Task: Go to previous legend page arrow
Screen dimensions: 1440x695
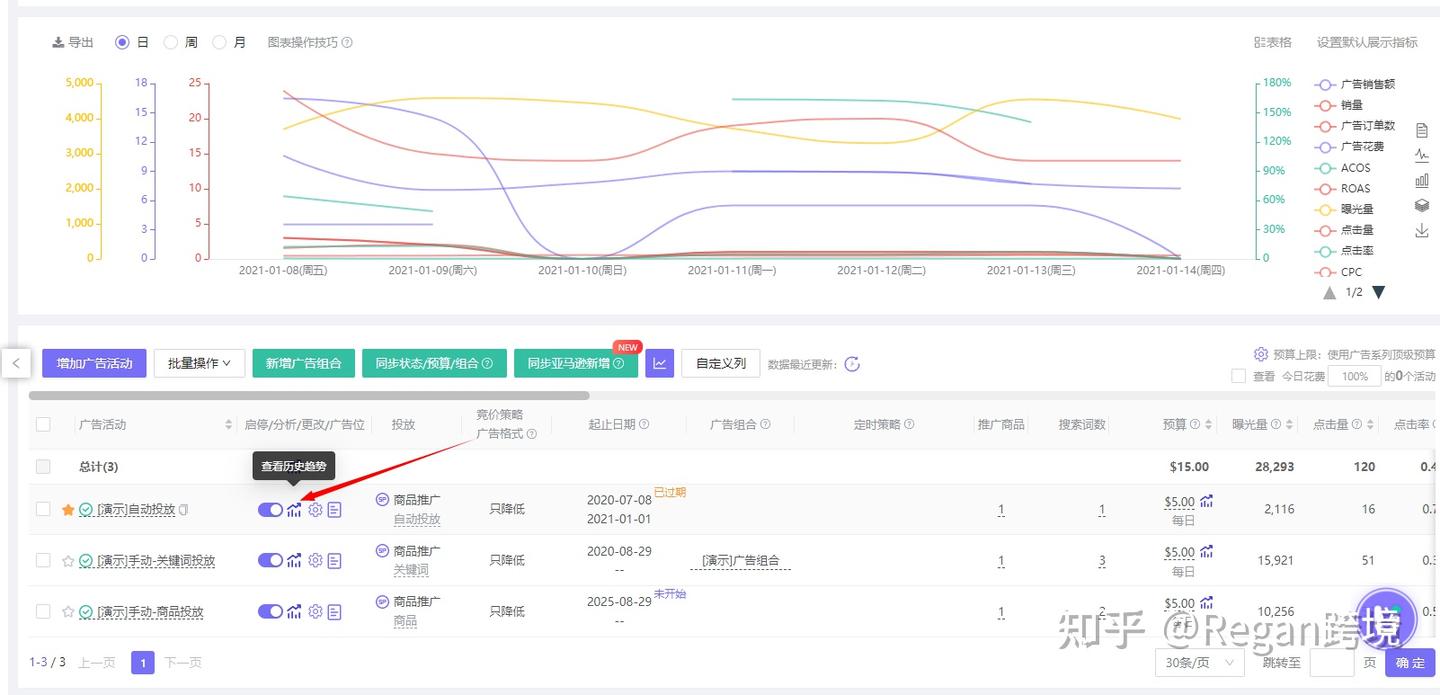Action: [1329, 292]
